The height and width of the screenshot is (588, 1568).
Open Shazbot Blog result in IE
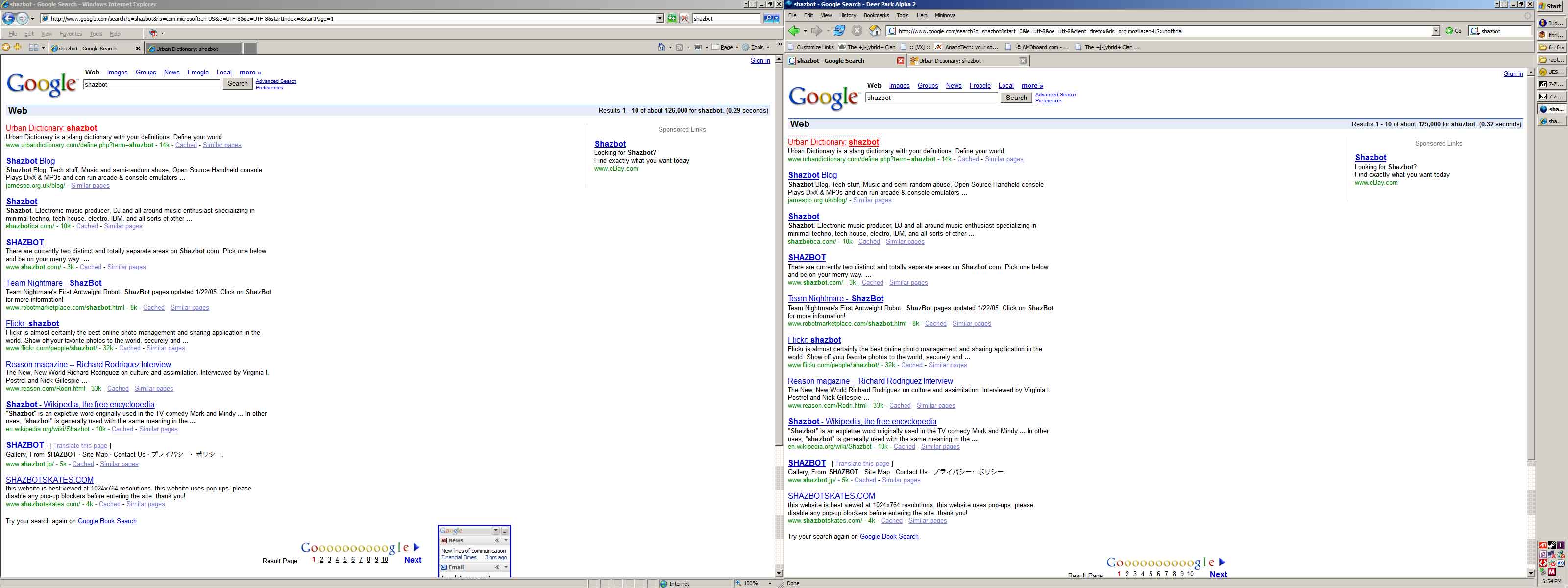[x=30, y=161]
